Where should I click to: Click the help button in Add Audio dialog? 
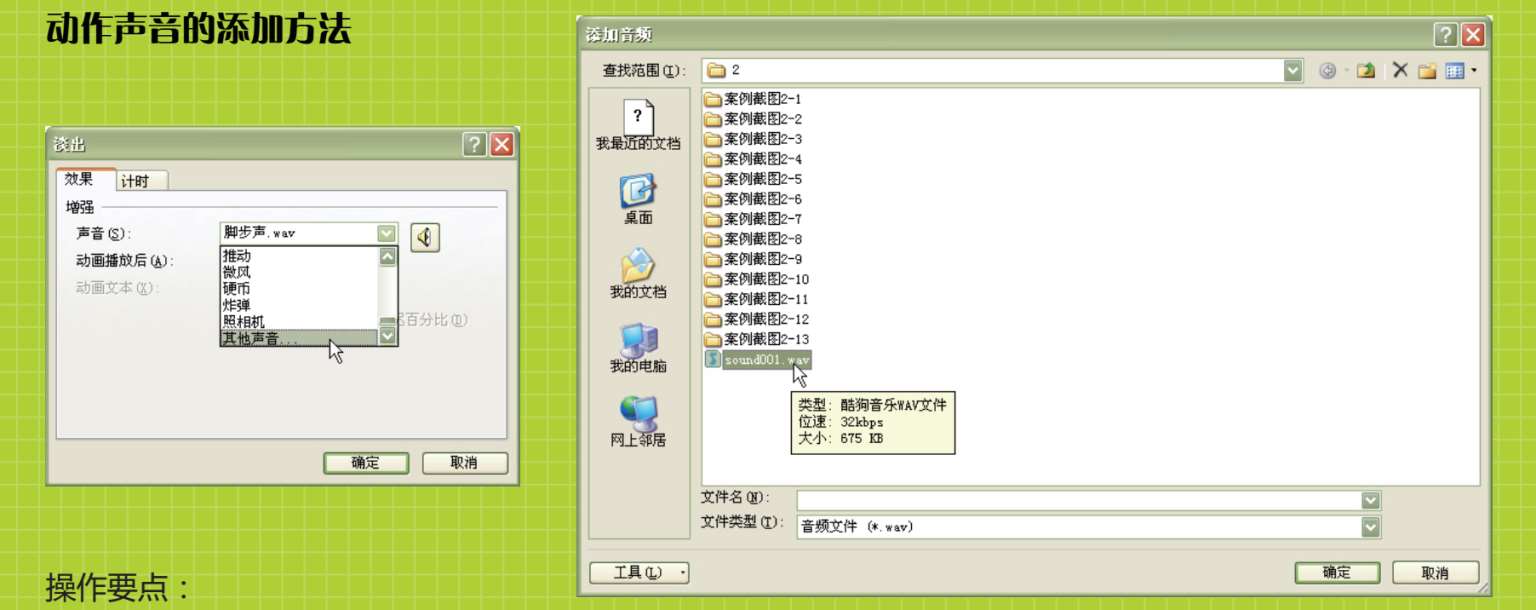[1445, 35]
